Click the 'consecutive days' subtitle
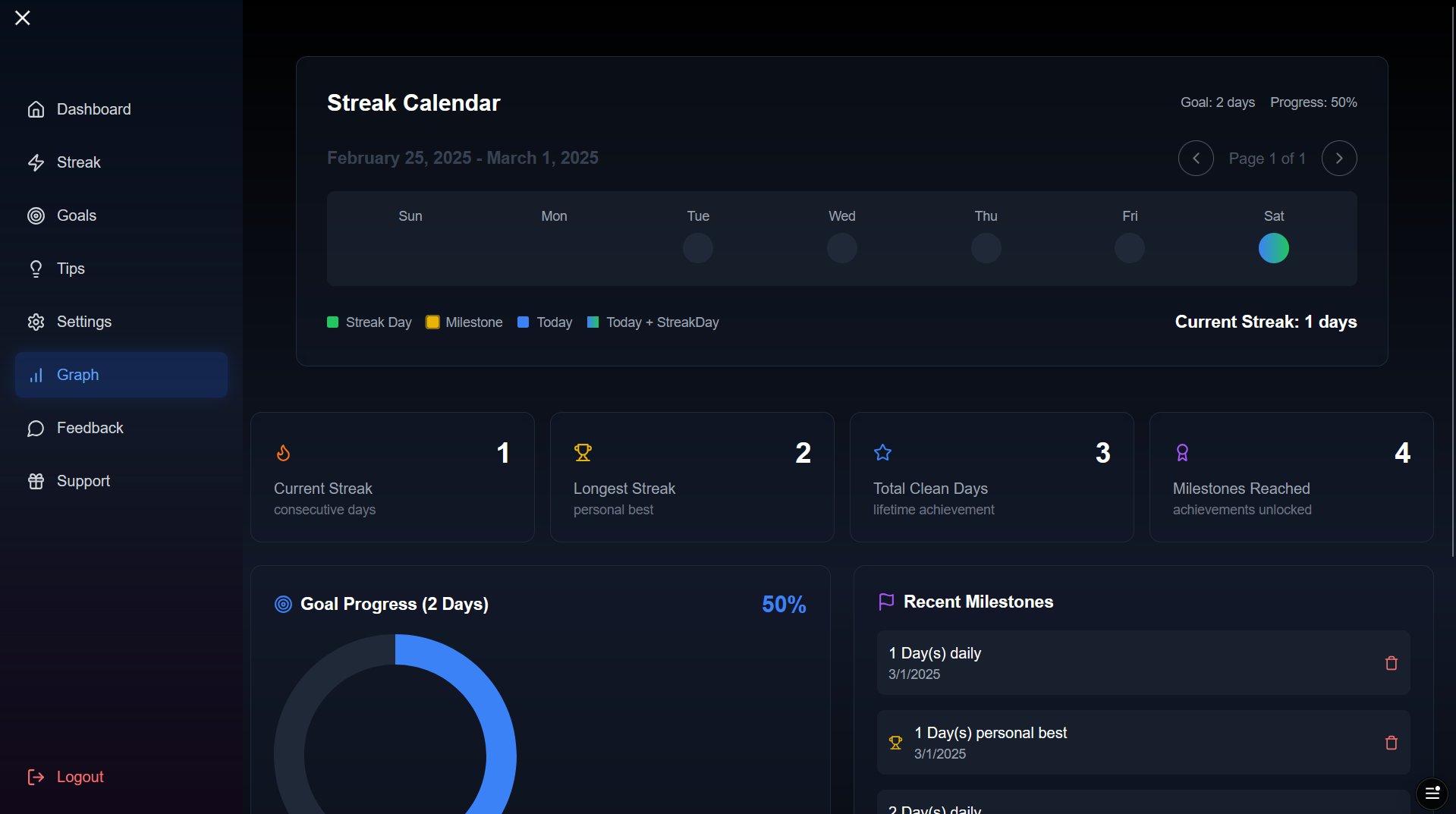This screenshot has height=814, width=1456. tap(325, 510)
